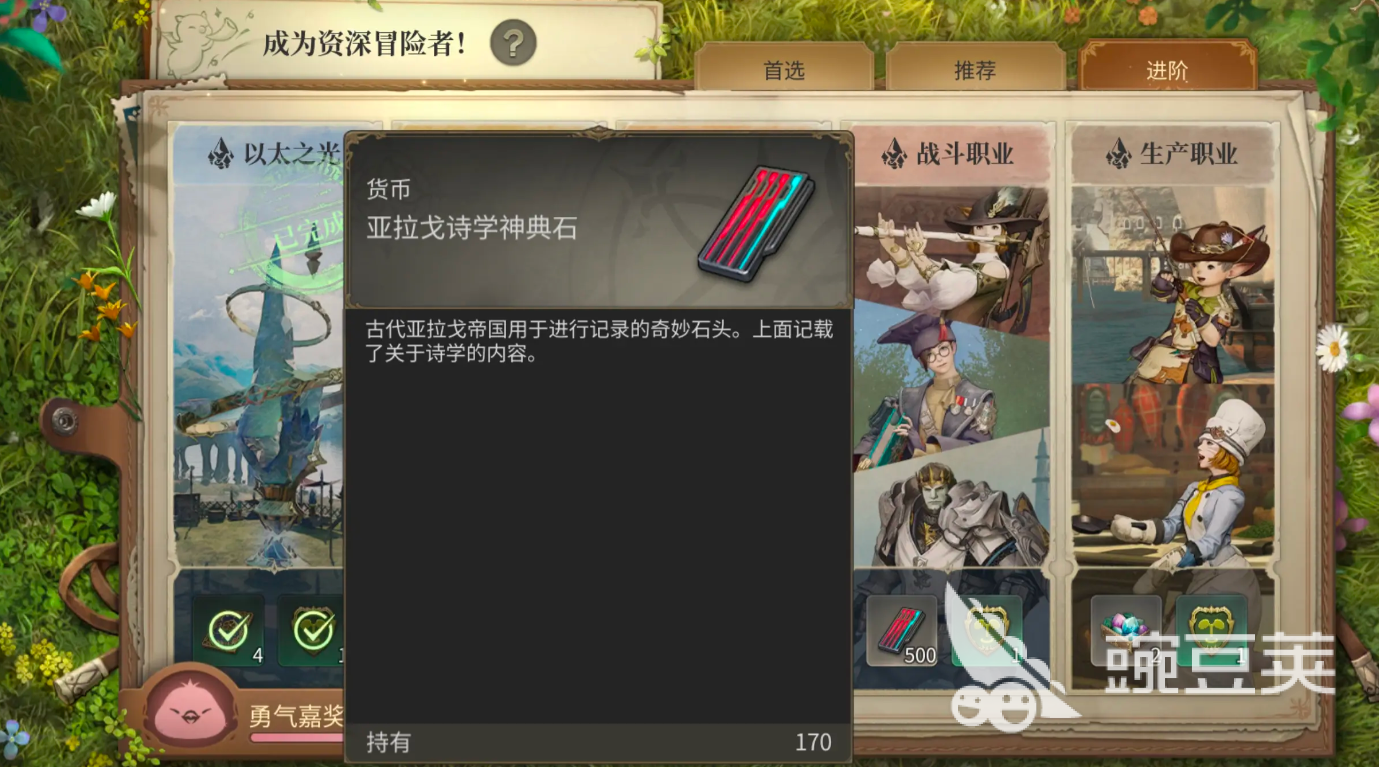Viewport: 1379px width, 767px height.
Task: Tap the green badge reward in 生产职业
Action: coord(1211,631)
